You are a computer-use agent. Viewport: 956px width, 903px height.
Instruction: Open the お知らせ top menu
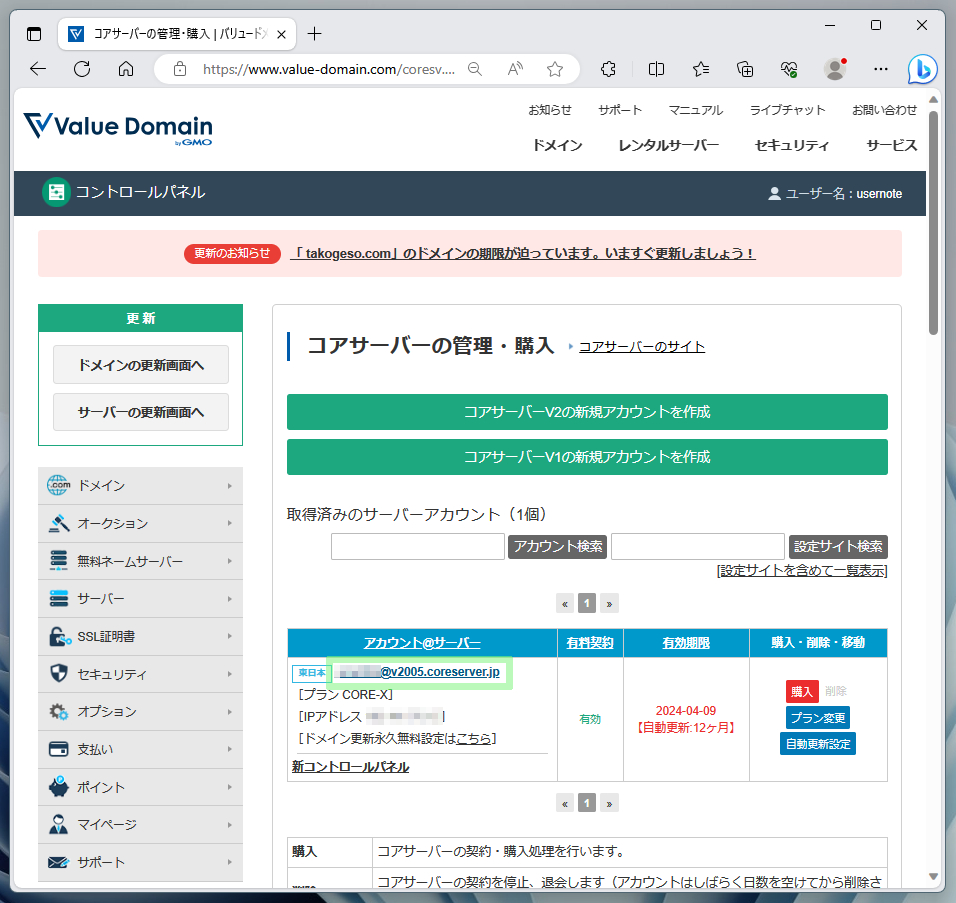point(550,110)
